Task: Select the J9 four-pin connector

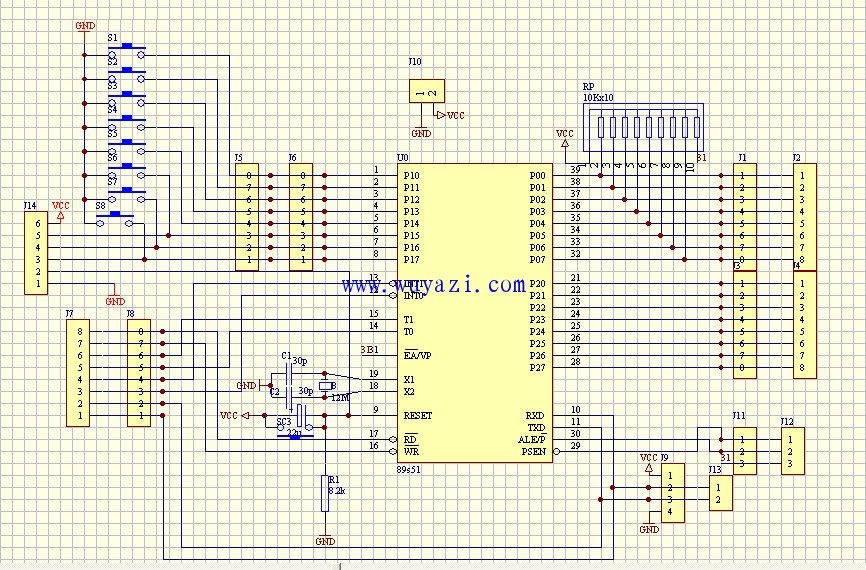Action: [672, 493]
